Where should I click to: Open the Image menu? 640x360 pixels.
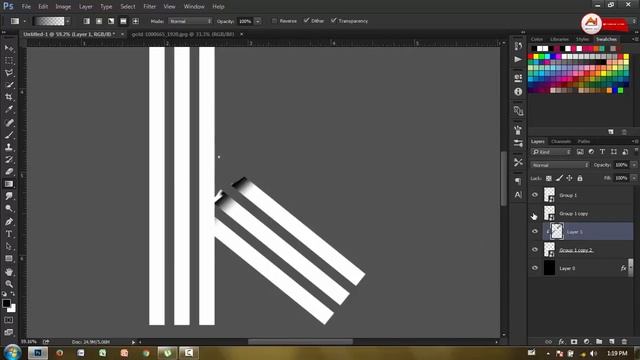[x=63, y=7]
